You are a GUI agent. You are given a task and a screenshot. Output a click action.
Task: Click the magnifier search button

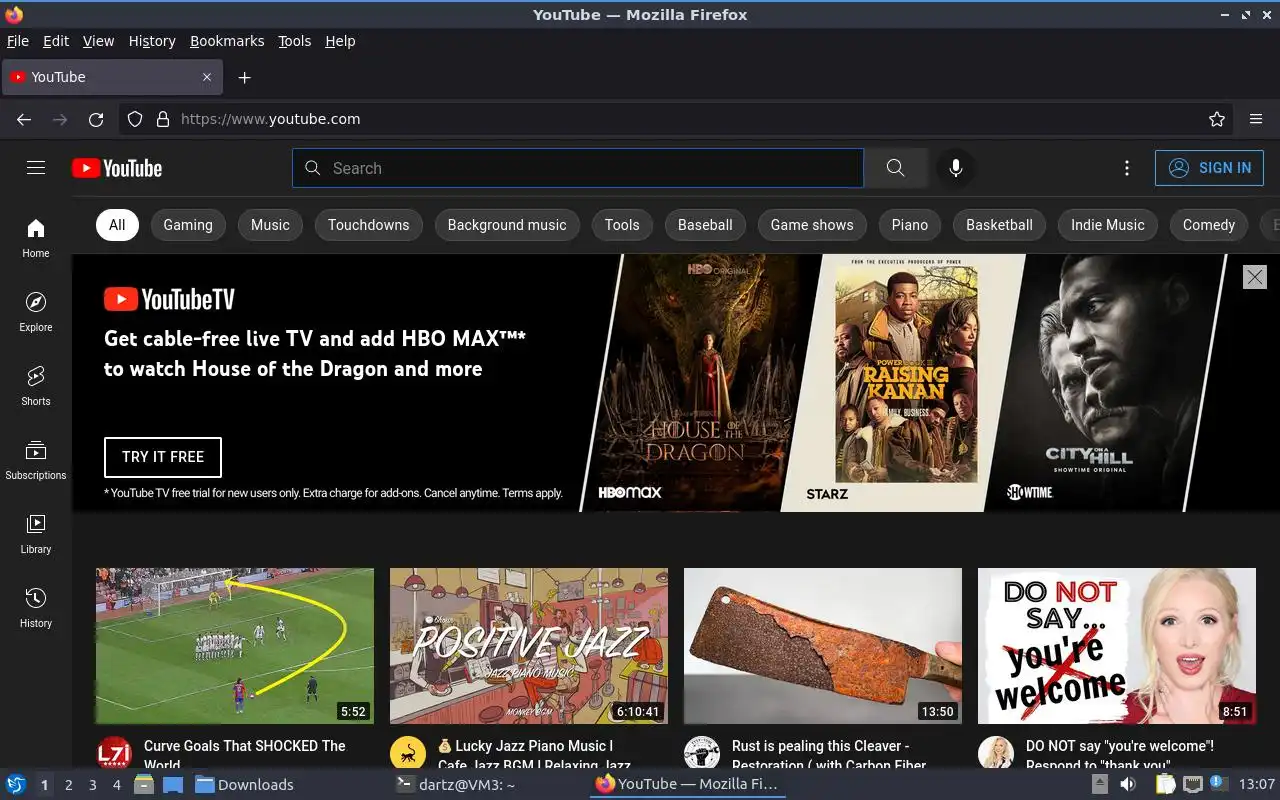tap(895, 168)
